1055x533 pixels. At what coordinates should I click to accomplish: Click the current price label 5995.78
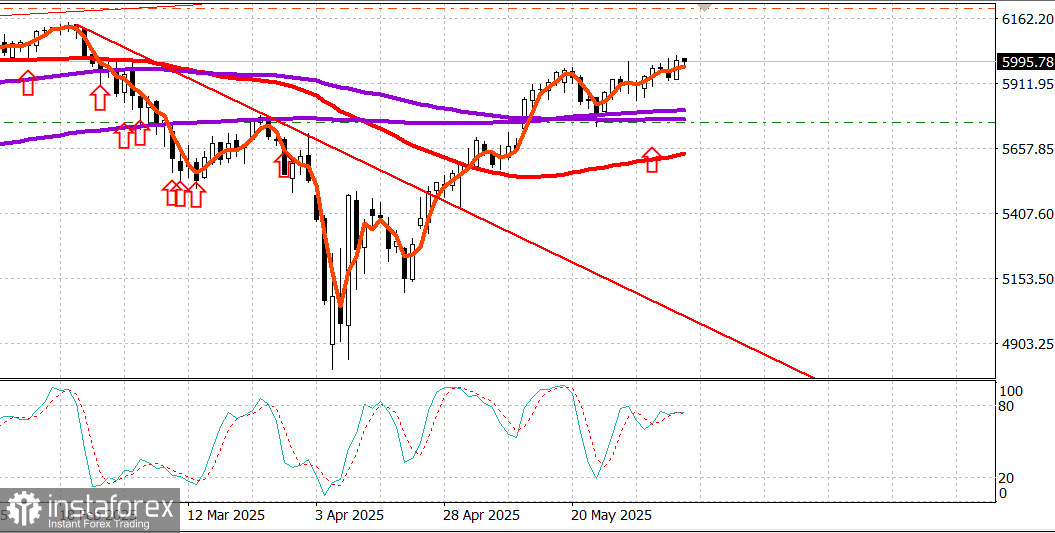[x=1025, y=62]
